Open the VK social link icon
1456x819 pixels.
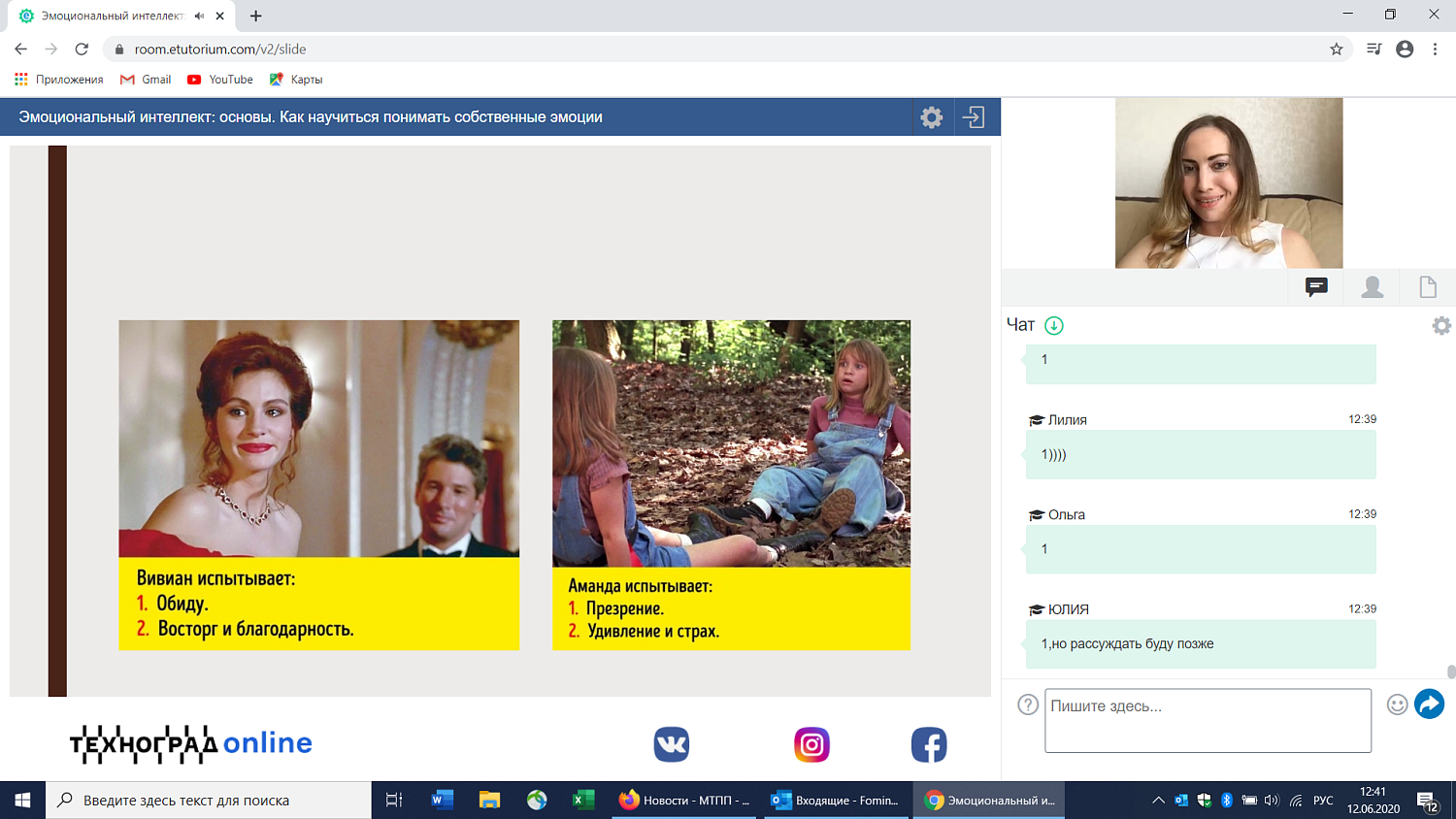click(672, 744)
